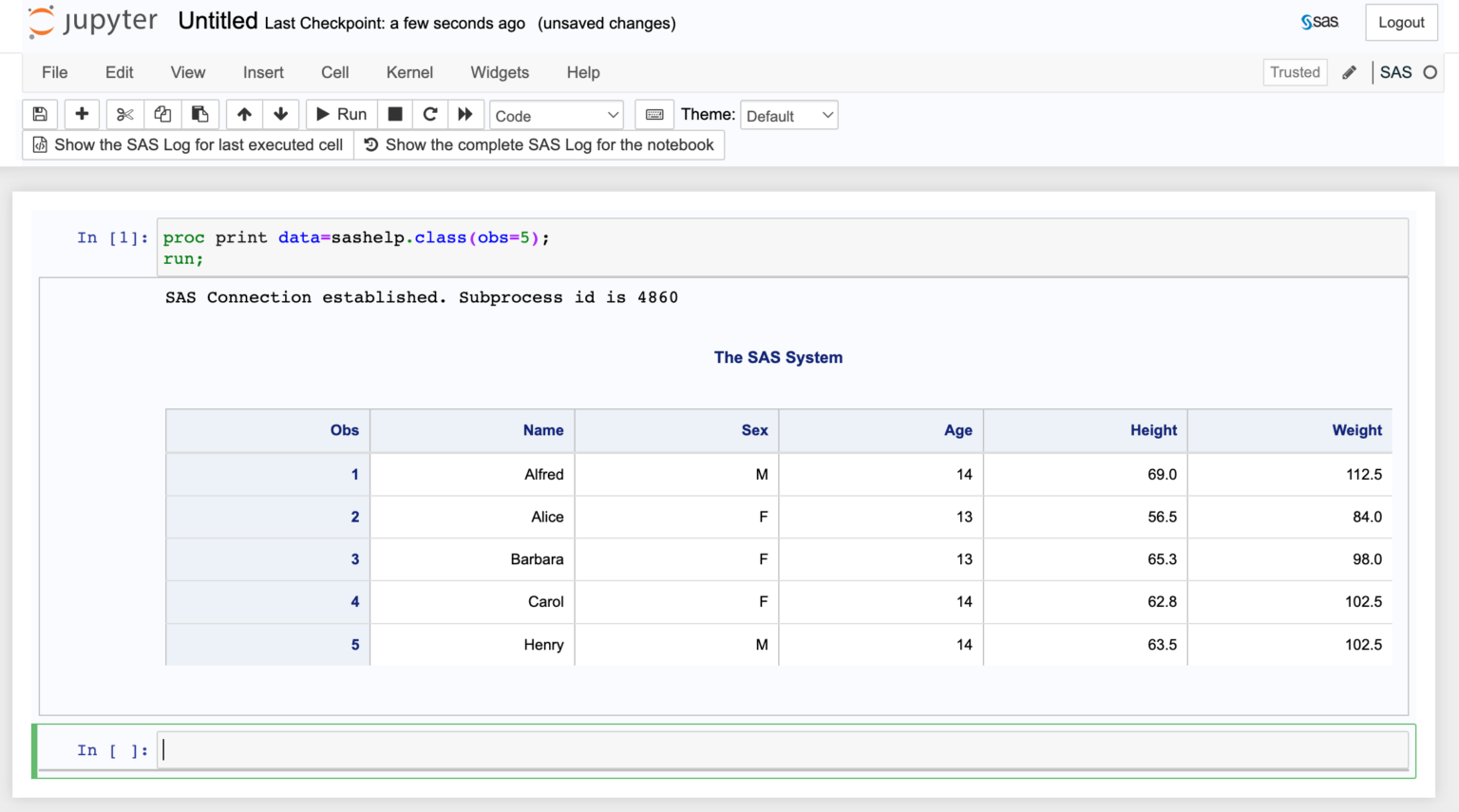Click the height value 62.8
The width and height of the screenshot is (1459, 812).
coord(1162,601)
